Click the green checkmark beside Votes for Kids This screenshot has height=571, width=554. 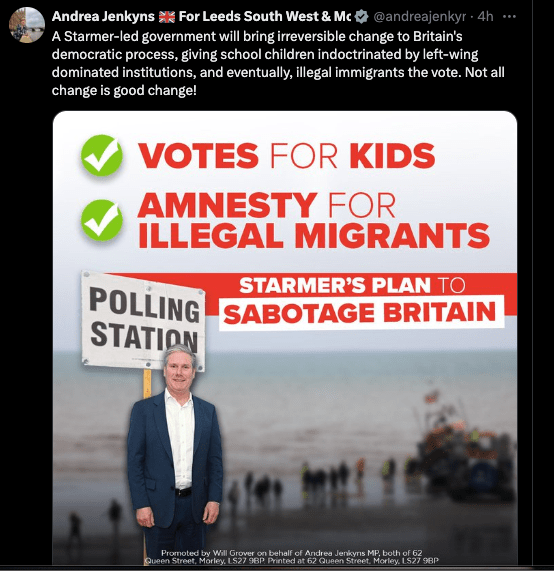click(x=102, y=155)
